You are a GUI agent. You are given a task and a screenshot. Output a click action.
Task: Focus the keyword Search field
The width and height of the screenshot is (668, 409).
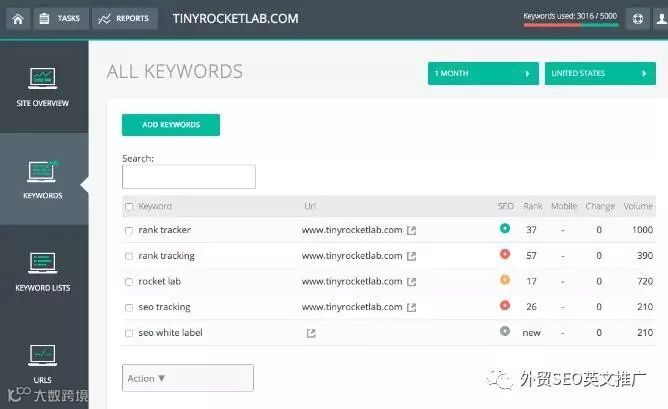pyautogui.click(x=189, y=177)
